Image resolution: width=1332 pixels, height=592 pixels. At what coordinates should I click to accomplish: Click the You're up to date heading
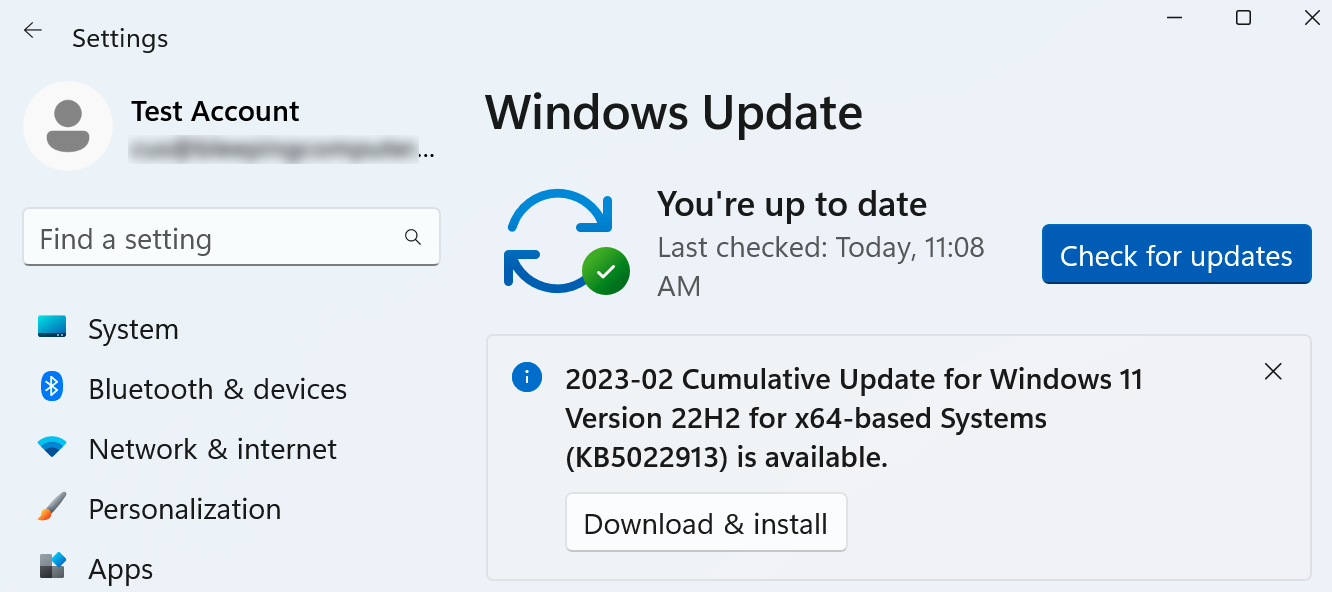791,203
